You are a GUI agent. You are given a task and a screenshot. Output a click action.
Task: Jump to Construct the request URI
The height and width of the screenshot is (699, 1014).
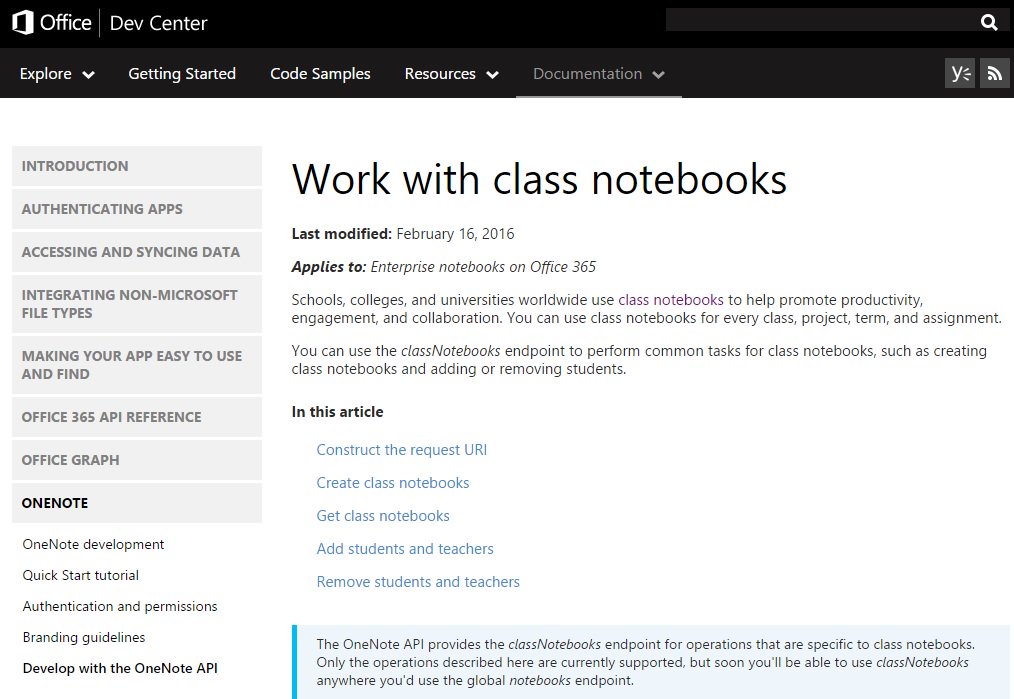tap(402, 450)
